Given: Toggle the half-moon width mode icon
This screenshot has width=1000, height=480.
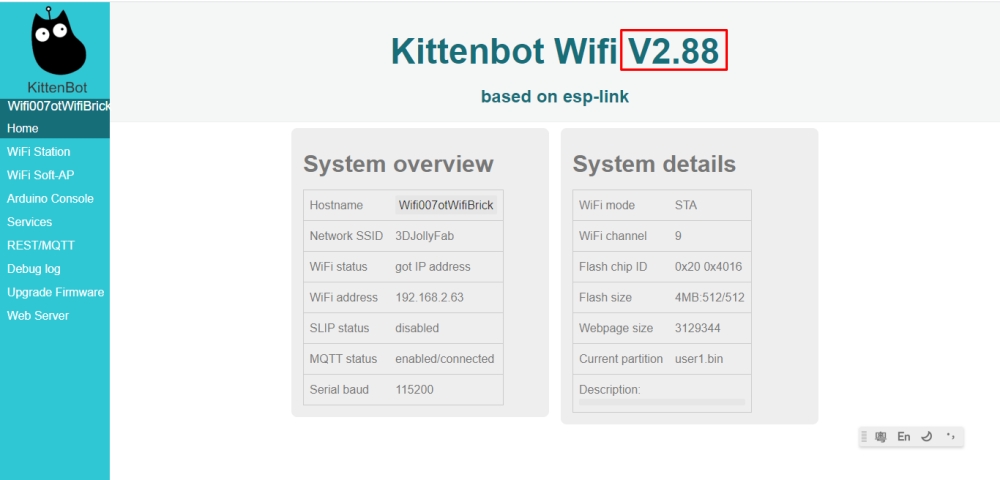Looking at the screenshot, I should (926, 437).
